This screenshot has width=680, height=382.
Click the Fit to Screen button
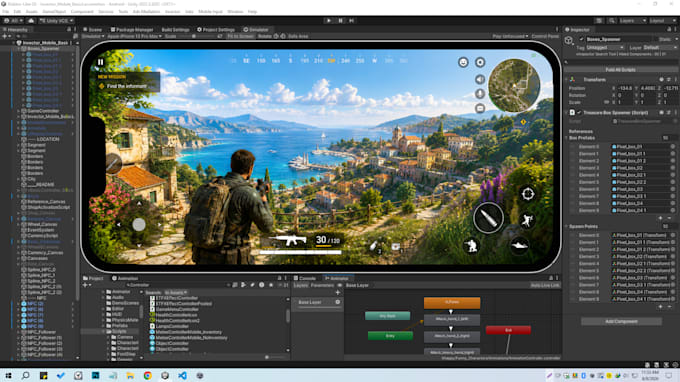coord(240,36)
